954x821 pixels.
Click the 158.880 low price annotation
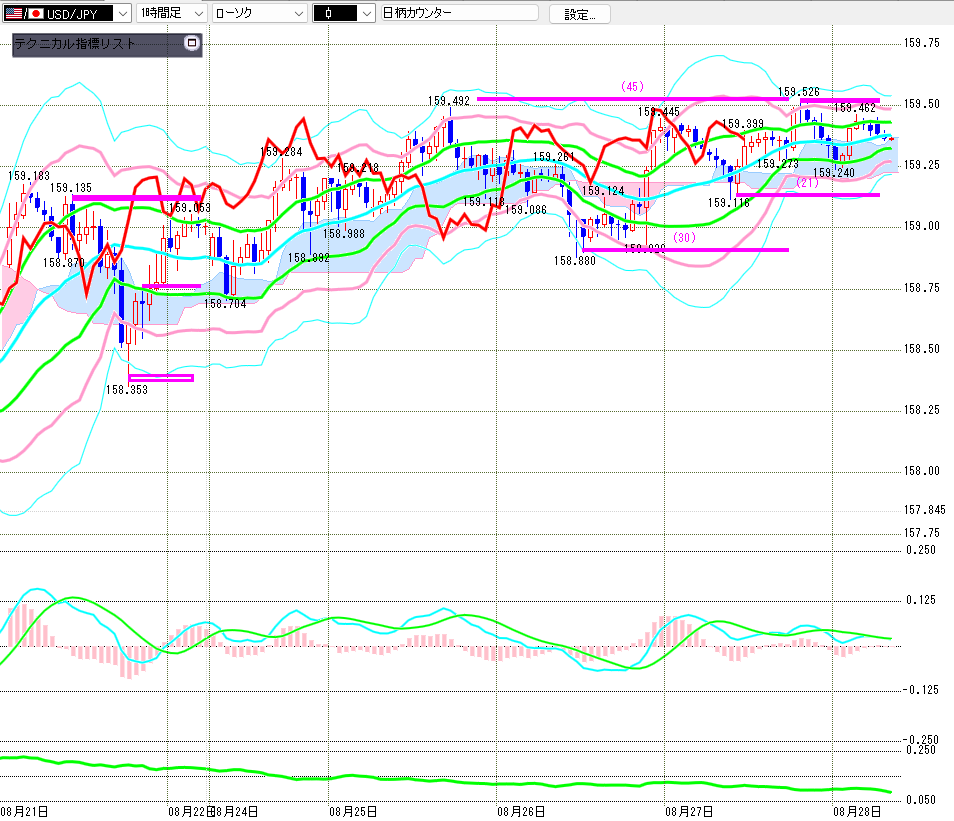574,261
